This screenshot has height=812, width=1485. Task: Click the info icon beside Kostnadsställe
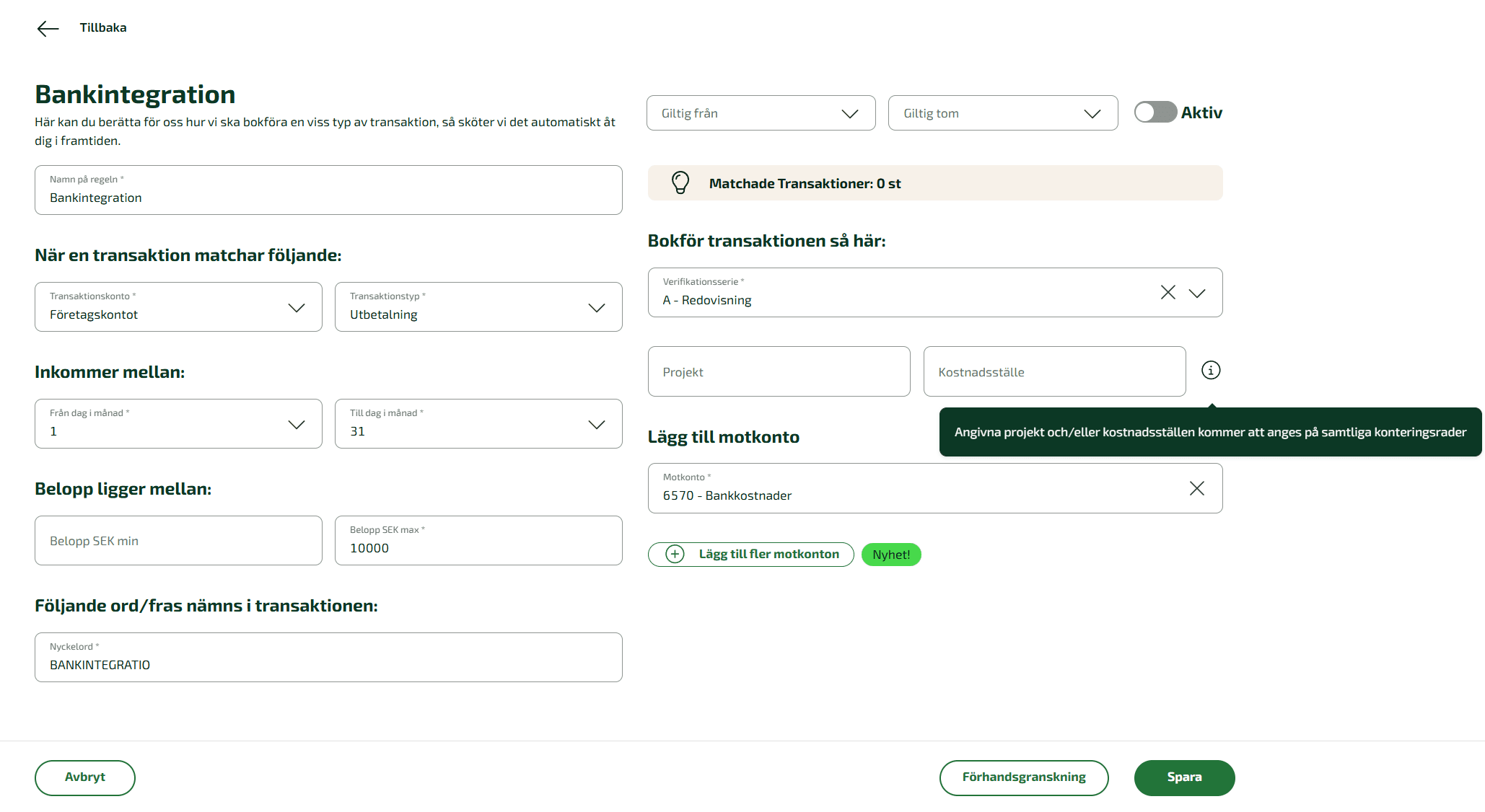coord(1211,370)
